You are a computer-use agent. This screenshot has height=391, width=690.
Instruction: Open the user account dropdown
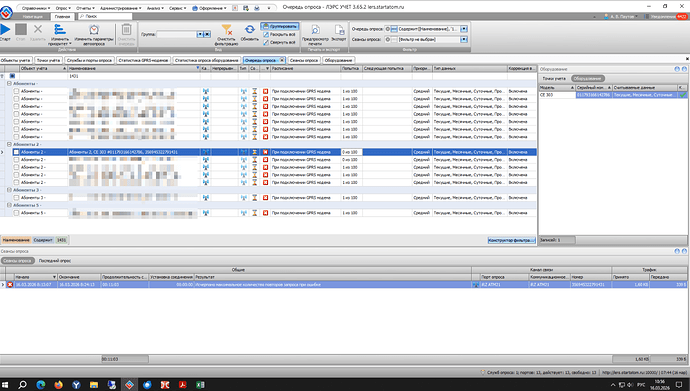(x=621, y=16)
